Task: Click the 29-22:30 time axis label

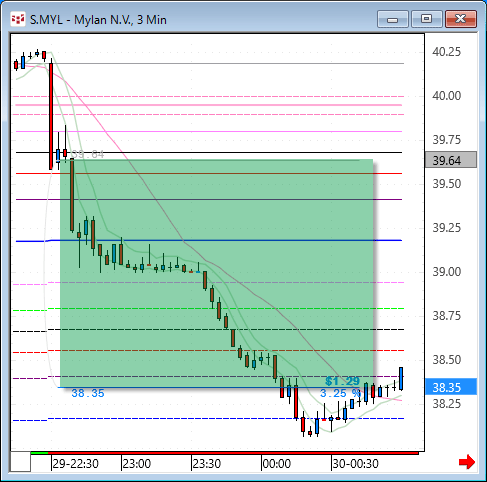Action: 76,464
